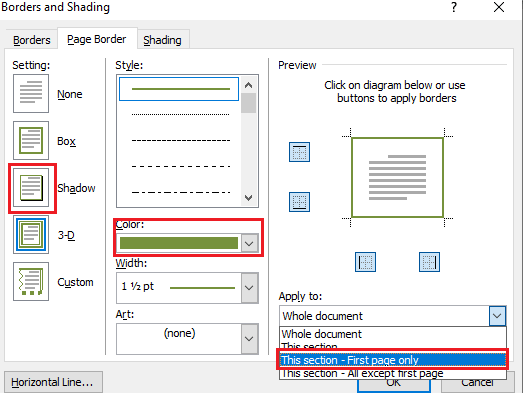Open the Color dropdown arrow
Image resolution: width=526 pixels, height=393 pixels.
click(x=249, y=243)
